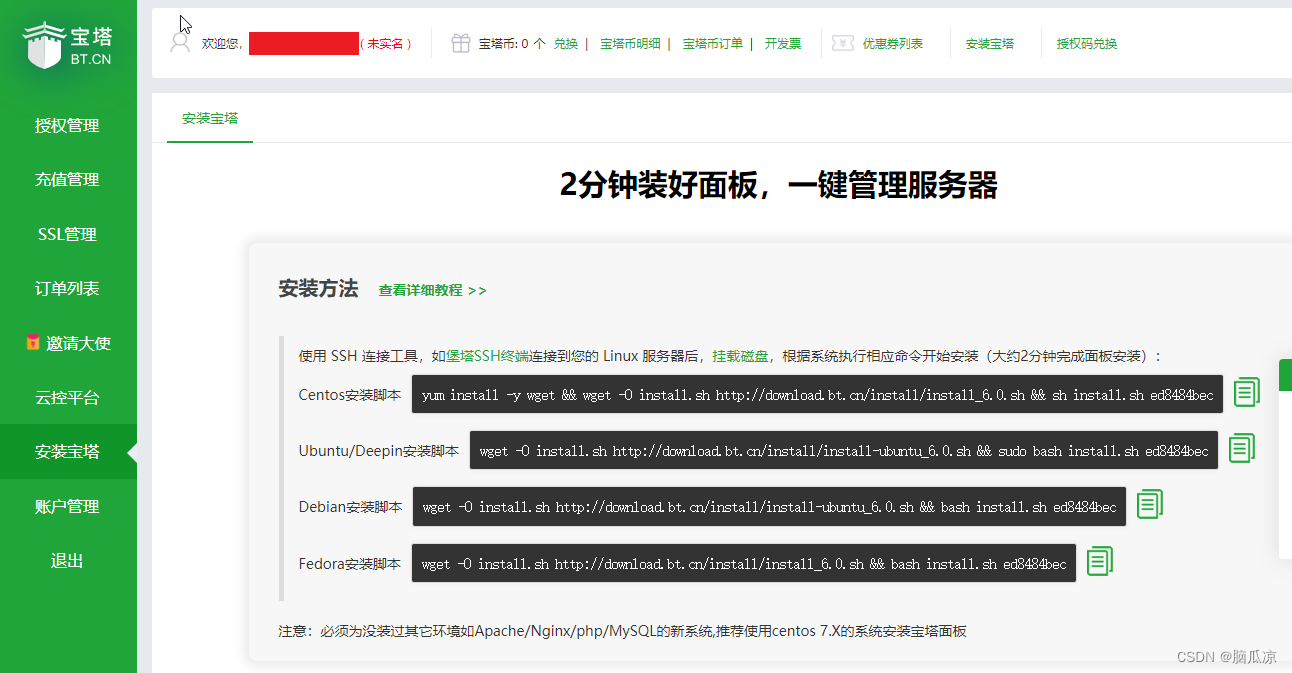Click the 安装宝塔 link in the header
The width and height of the screenshot is (1292, 673).
tap(990, 44)
